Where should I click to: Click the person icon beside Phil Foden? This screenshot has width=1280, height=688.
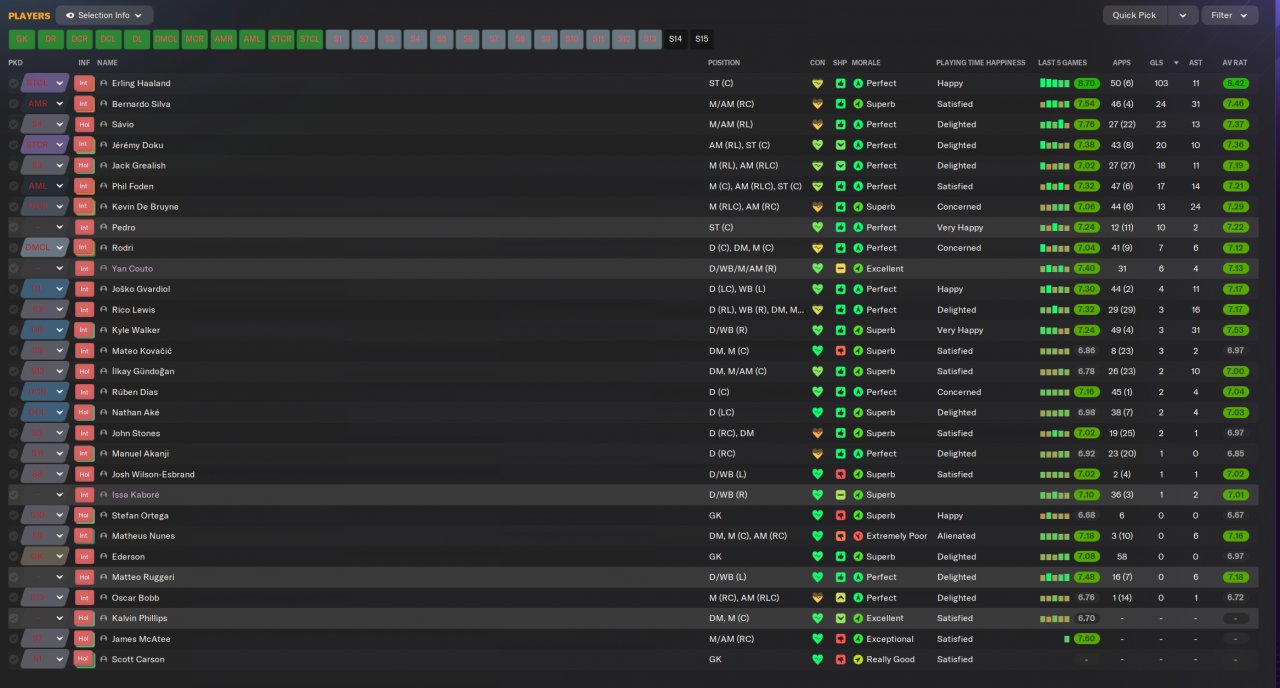coord(104,186)
